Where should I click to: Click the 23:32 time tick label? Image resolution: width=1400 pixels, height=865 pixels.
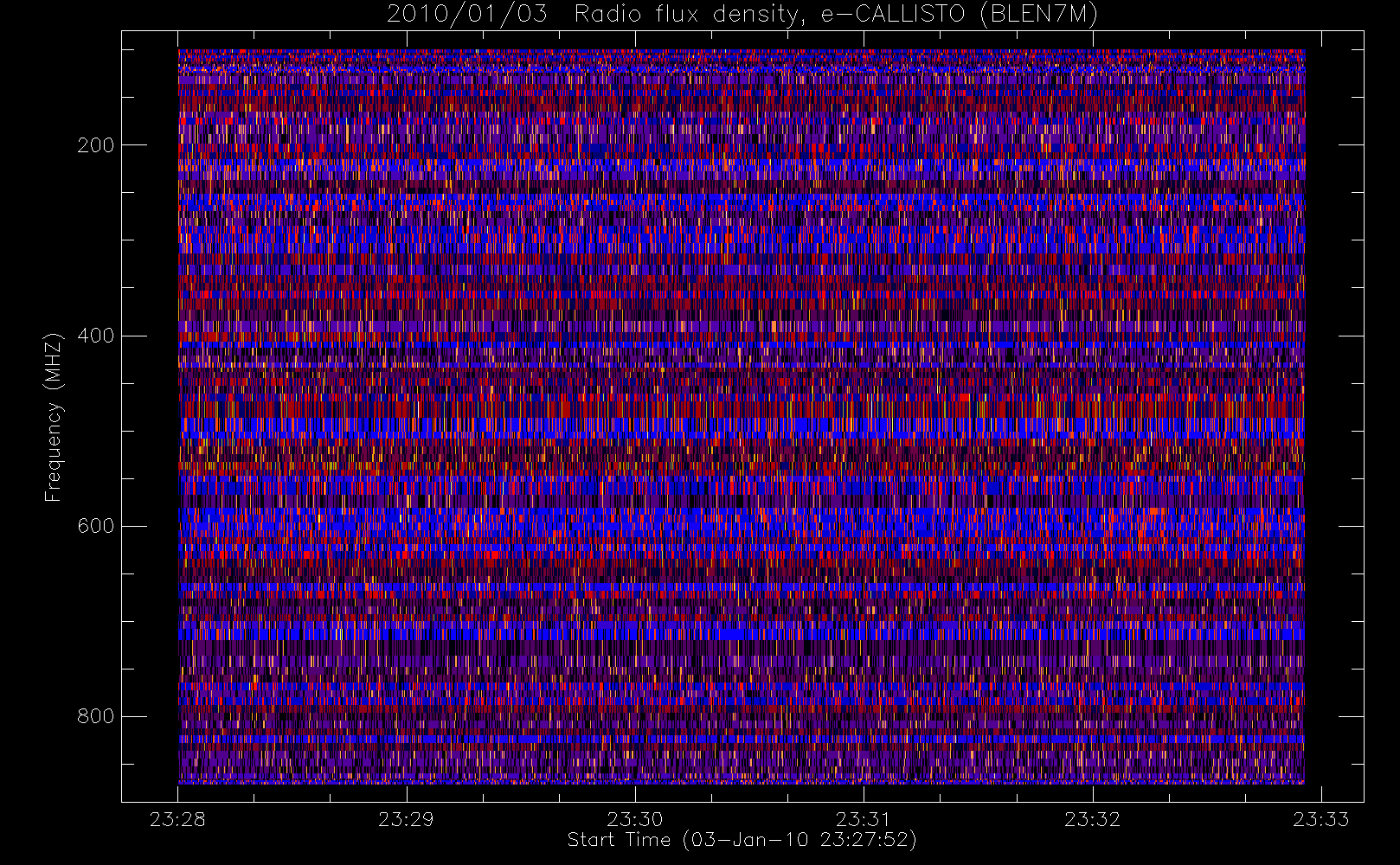point(1092,819)
